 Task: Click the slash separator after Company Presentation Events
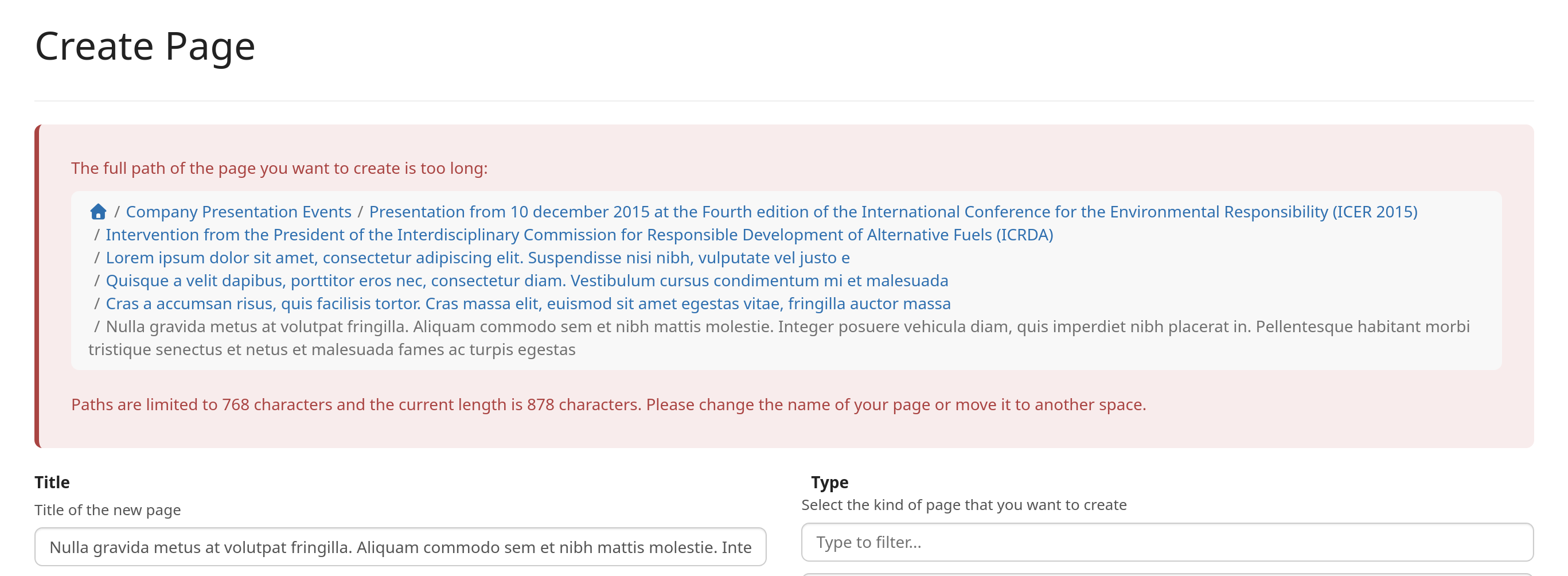pos(360,211)
